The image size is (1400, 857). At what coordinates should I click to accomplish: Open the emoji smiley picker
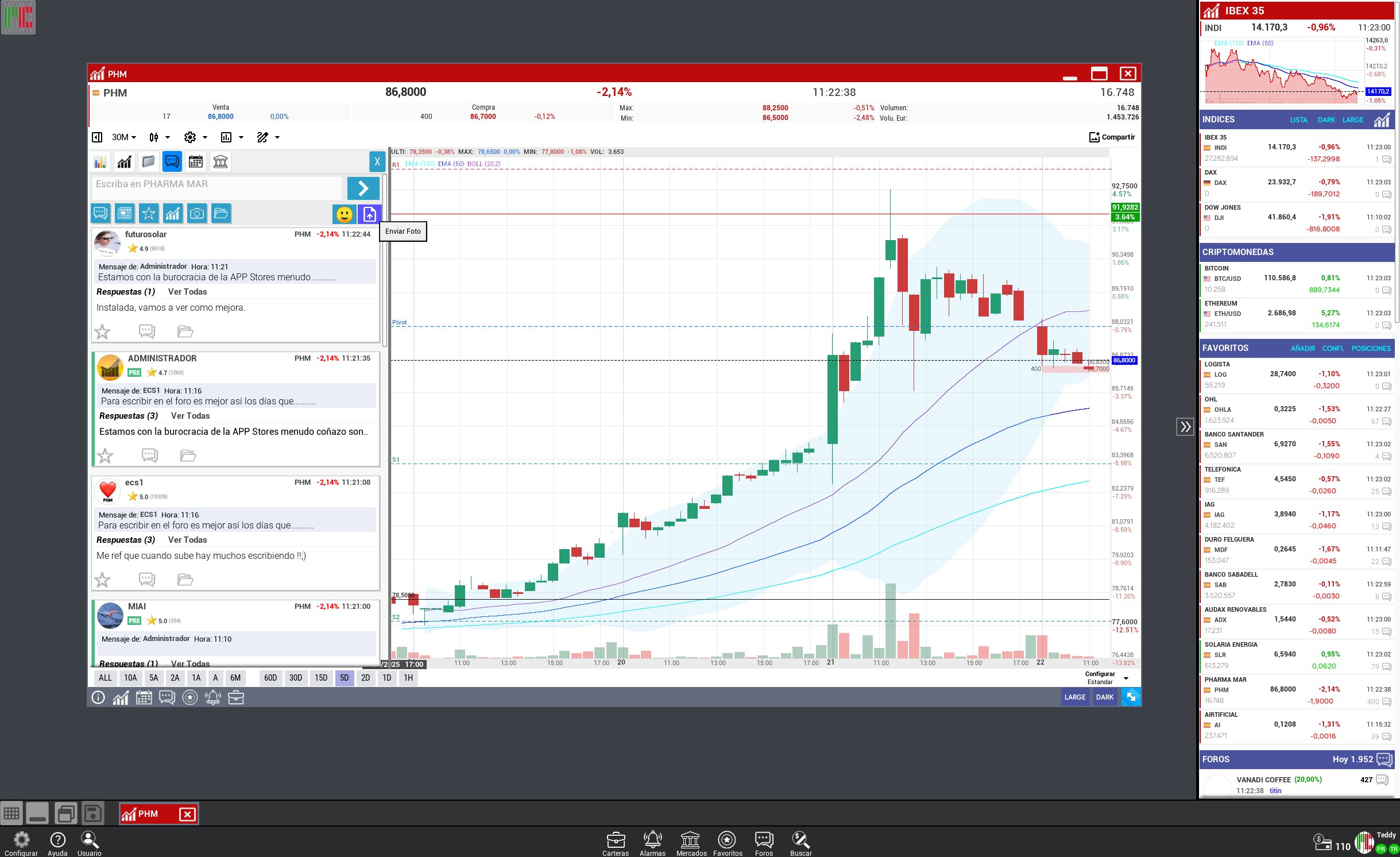(344, 214)
